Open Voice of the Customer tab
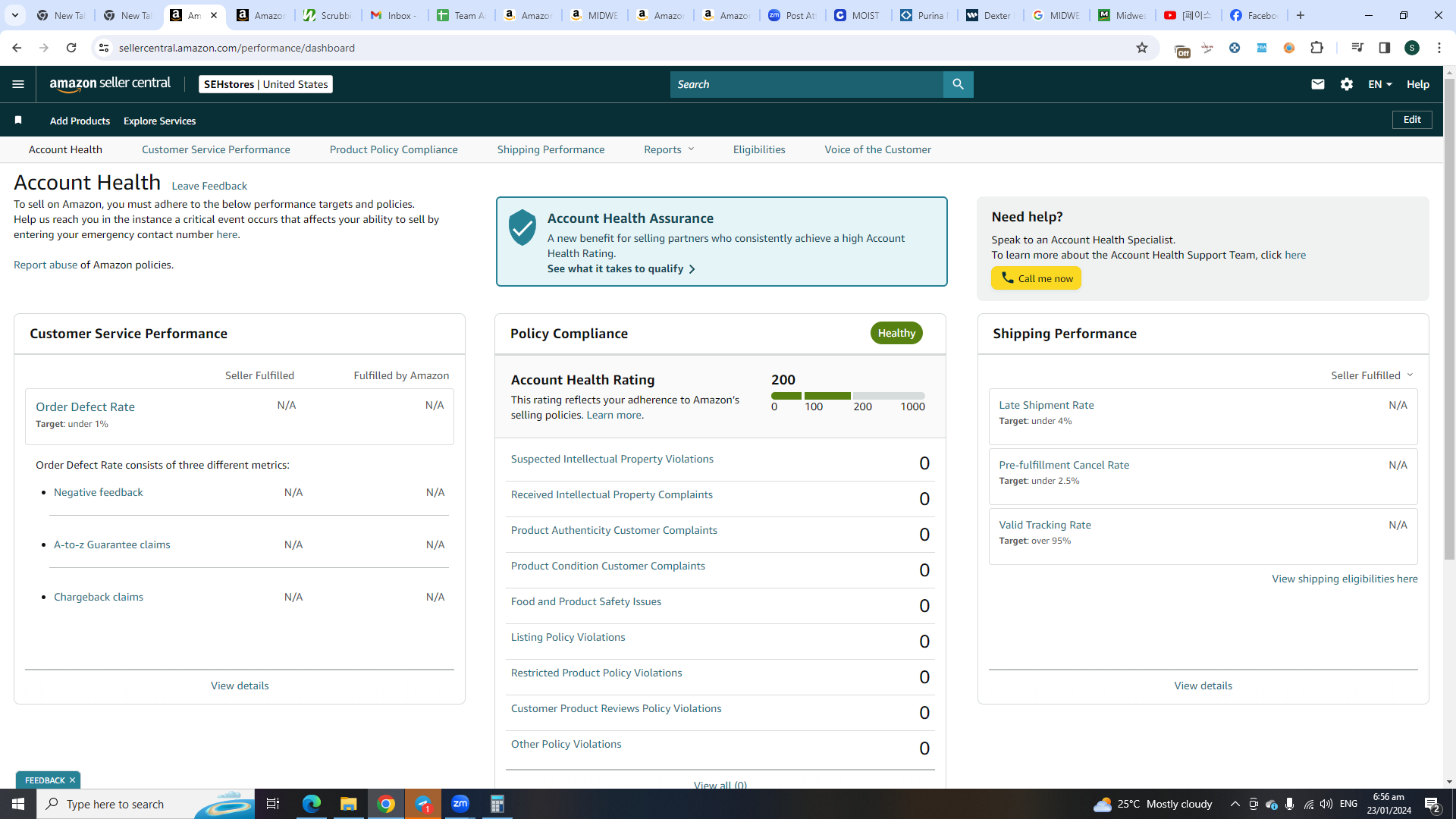Screen dimensions: 1456x819 (878, 149)
